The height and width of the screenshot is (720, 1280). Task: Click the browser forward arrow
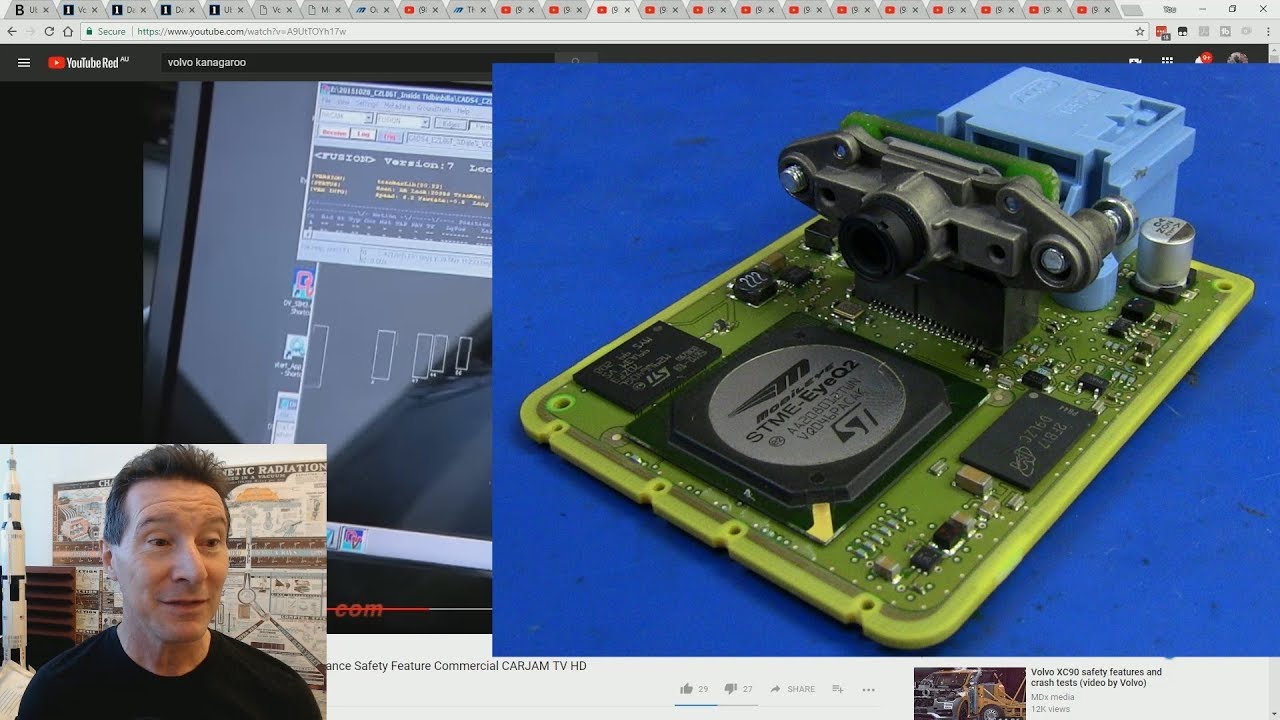pyautogui.click(x=30, y=31)
